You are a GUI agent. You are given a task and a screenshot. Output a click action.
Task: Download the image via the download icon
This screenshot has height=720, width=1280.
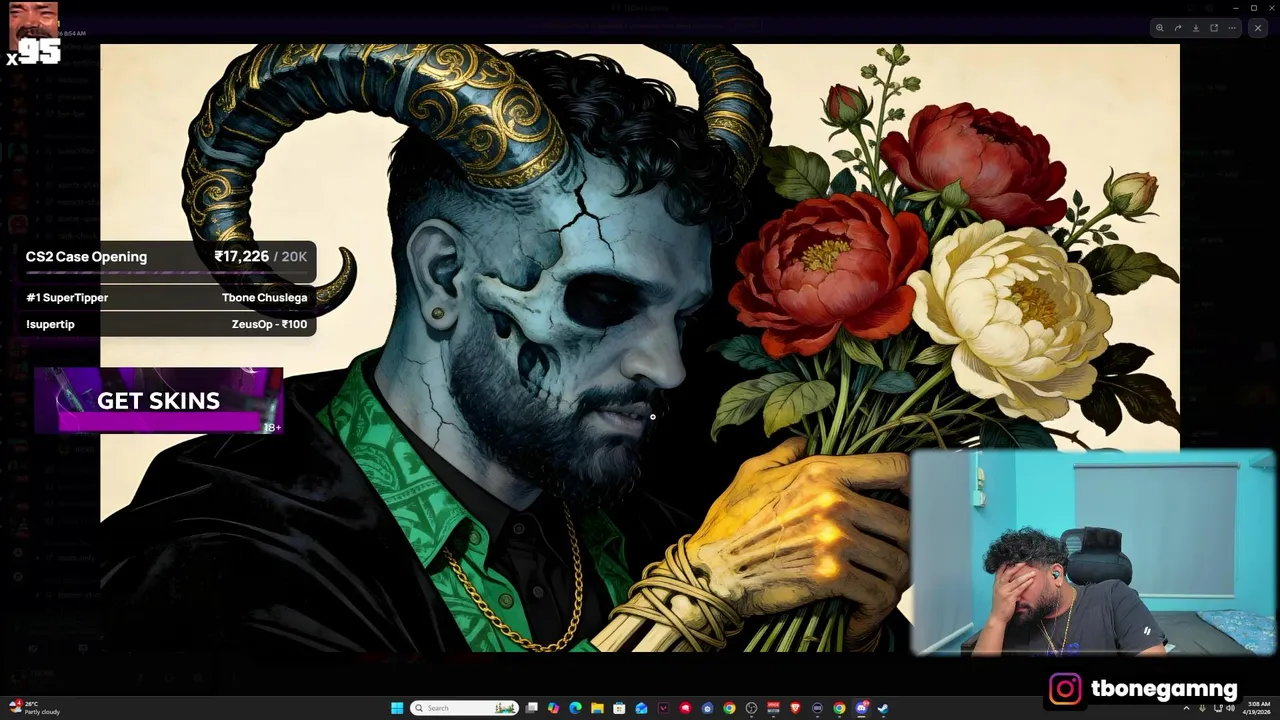(x=1196, y=28)
